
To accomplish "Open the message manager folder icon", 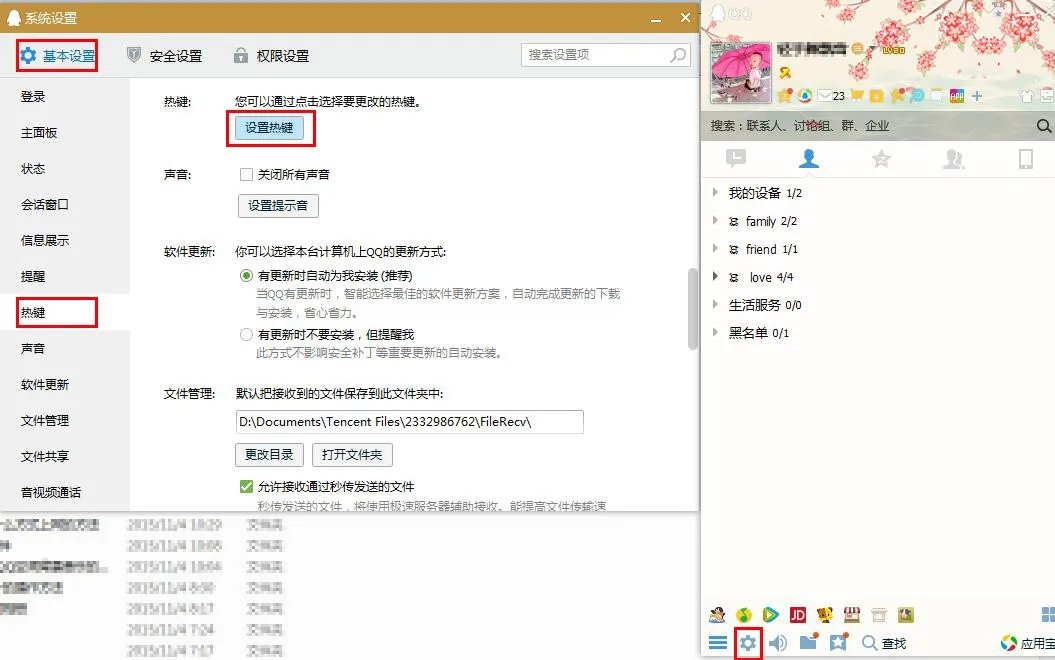I will click(x=807, y=643).
